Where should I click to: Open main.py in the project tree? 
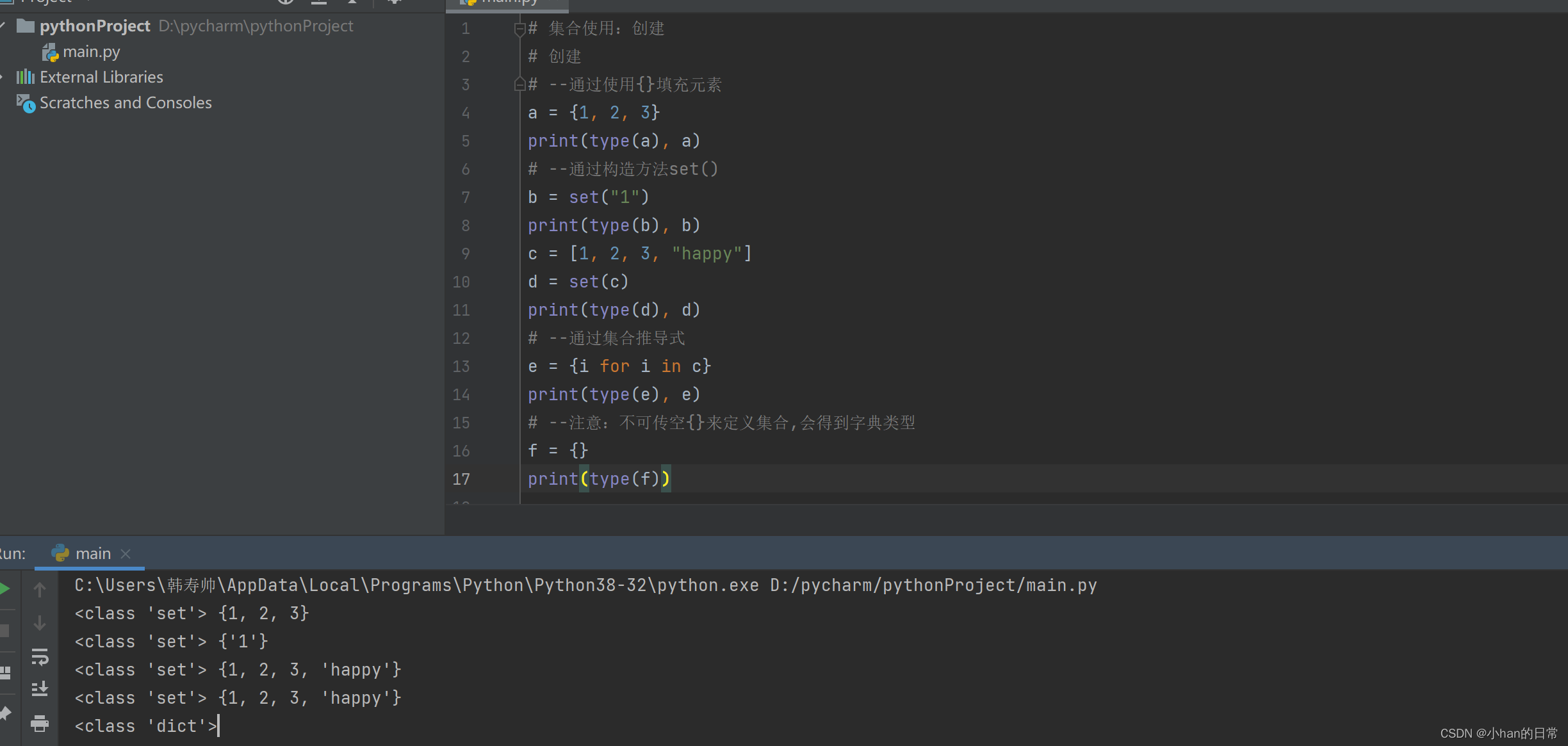(91, 52)
